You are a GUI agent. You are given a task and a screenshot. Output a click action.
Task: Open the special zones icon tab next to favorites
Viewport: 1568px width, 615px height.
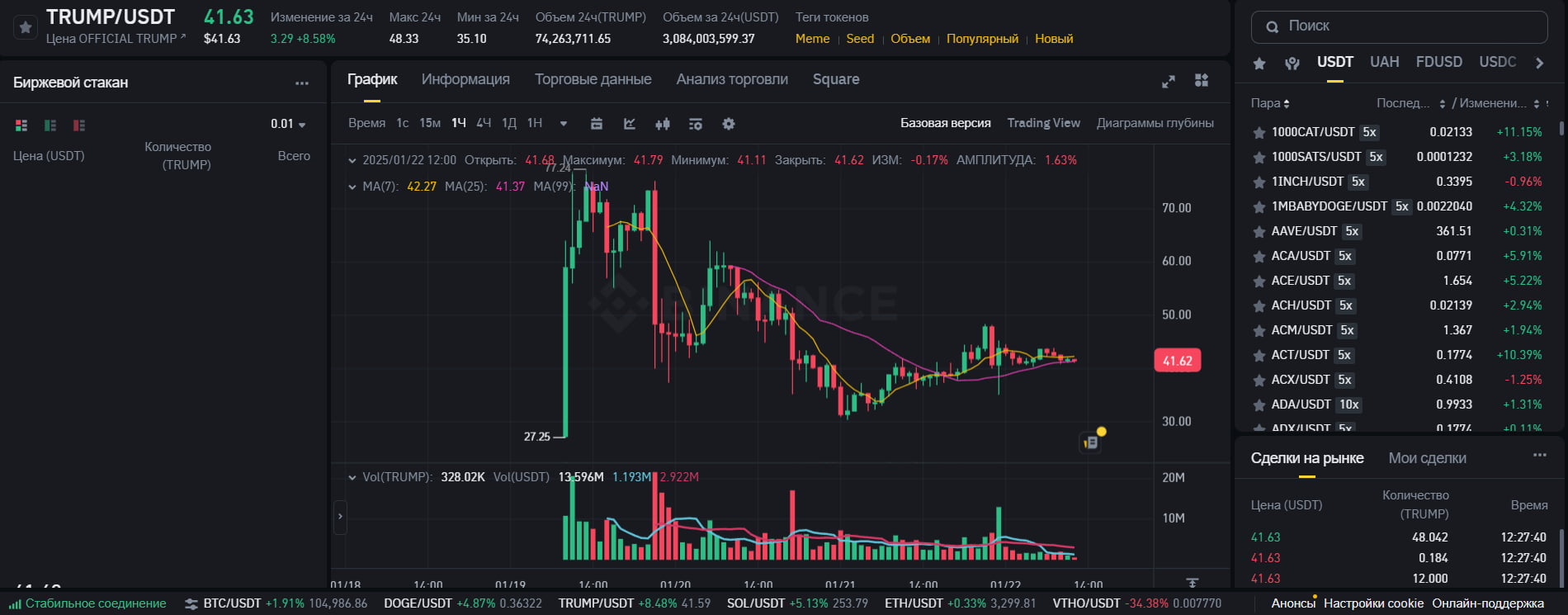point(1292,63)
